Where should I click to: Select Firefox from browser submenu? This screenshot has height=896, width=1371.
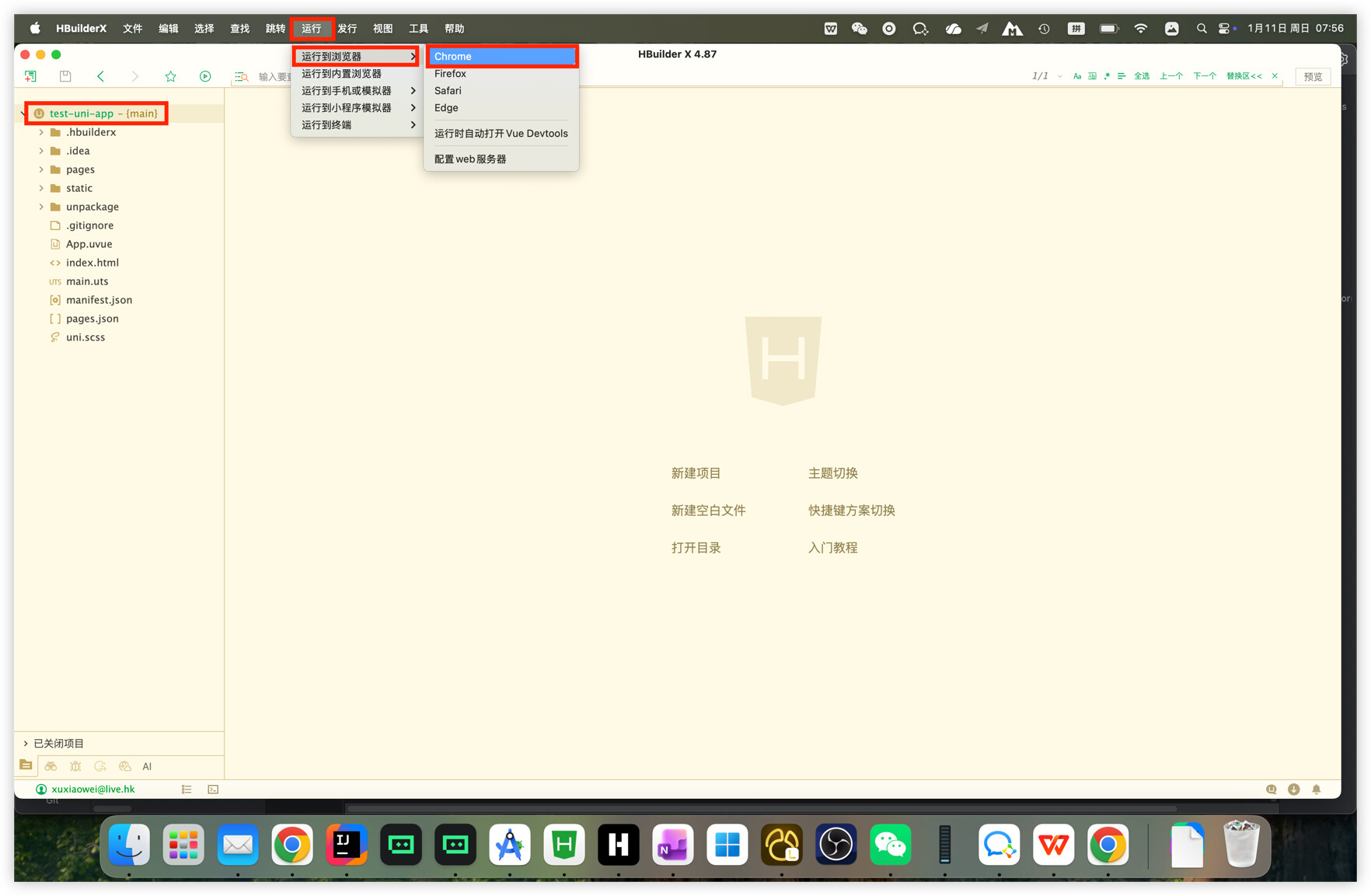click(x=450, y=74)
